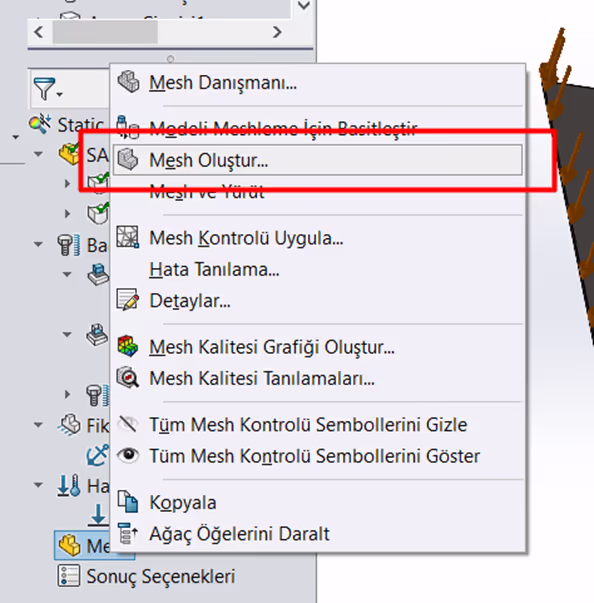Click the crossed-out eye hide icon
594x603 pixels.
pos(128,424)
